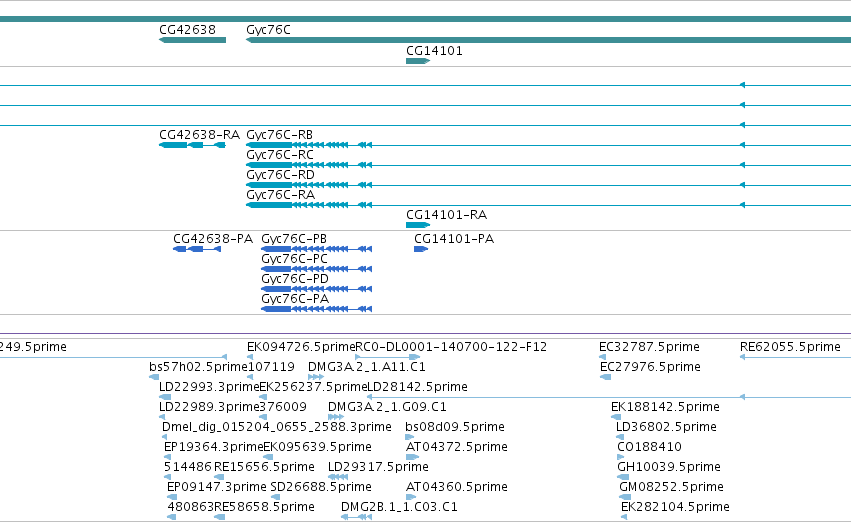Select the CG42638 gene feature
Viewport: 851px width, 522px height.
(192, 40)
